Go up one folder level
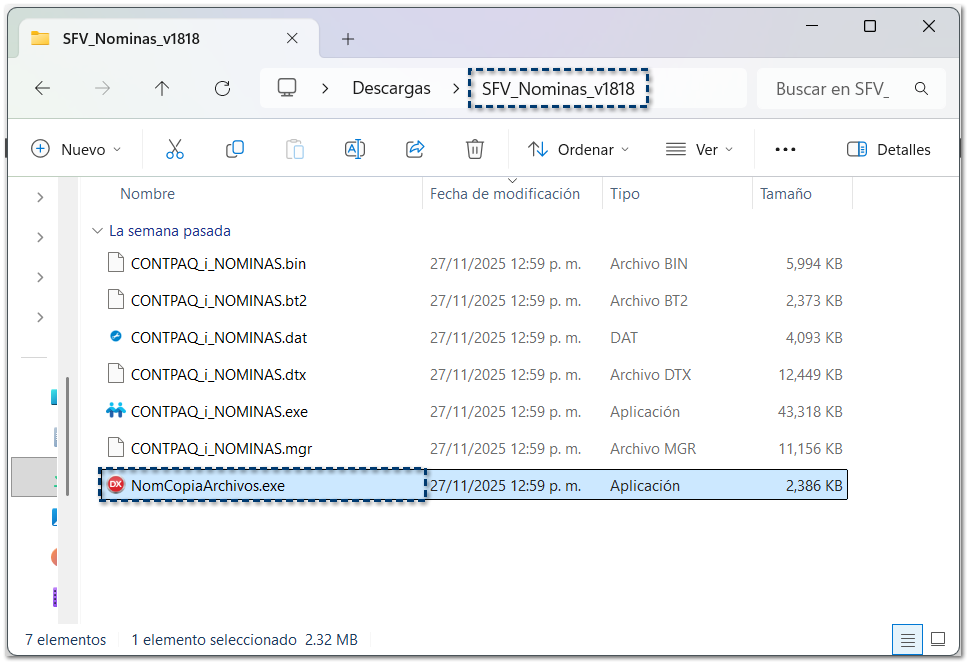 tap(162, 88)
